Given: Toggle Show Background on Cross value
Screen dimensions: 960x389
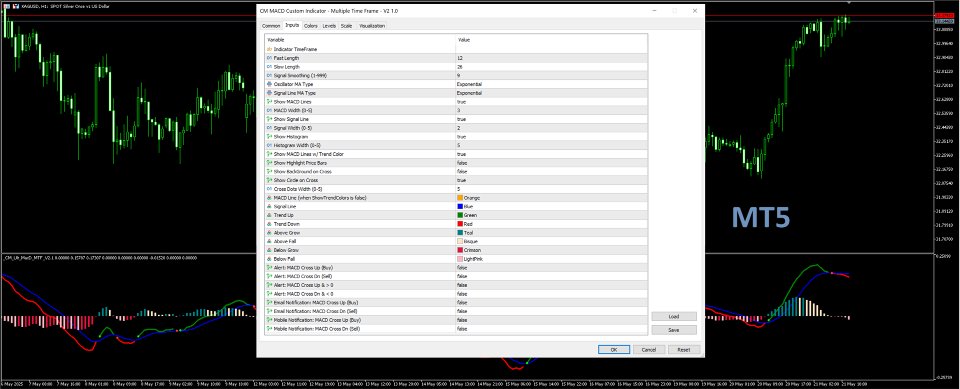Looking at the screenshot, I should [551, 172].
